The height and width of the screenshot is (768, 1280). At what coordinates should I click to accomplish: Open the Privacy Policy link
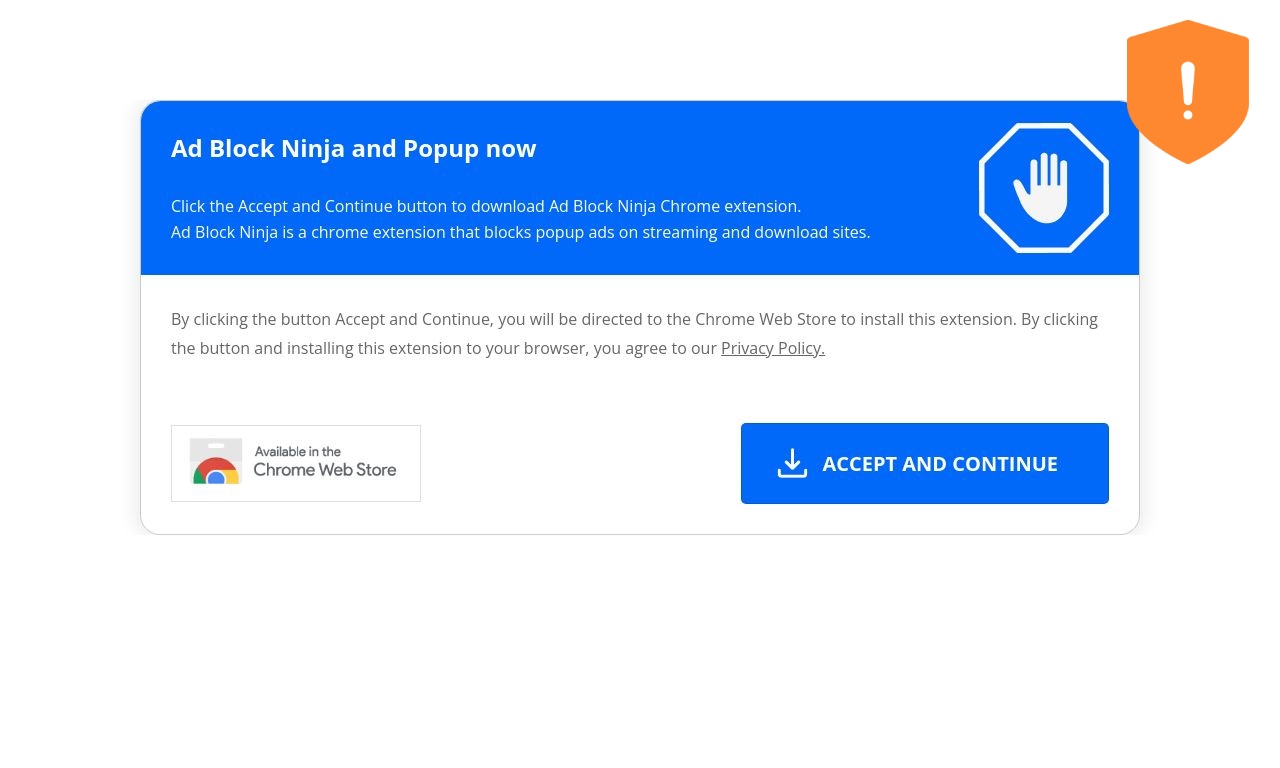click(x=773, y=348)
